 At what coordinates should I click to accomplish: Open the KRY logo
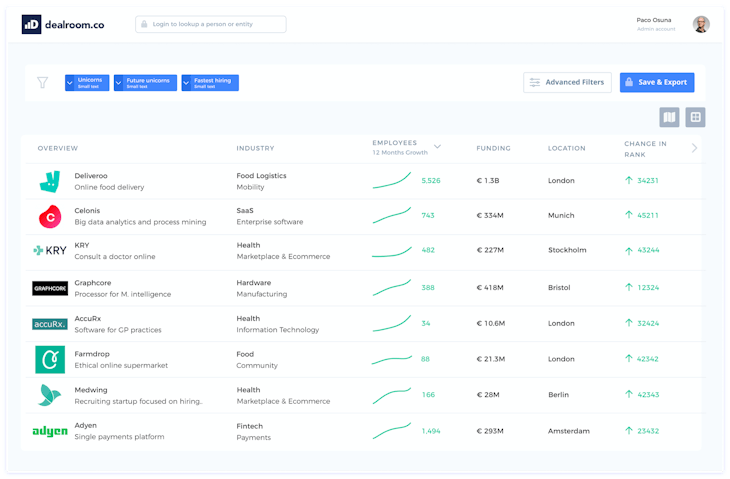tap(50, 251)
